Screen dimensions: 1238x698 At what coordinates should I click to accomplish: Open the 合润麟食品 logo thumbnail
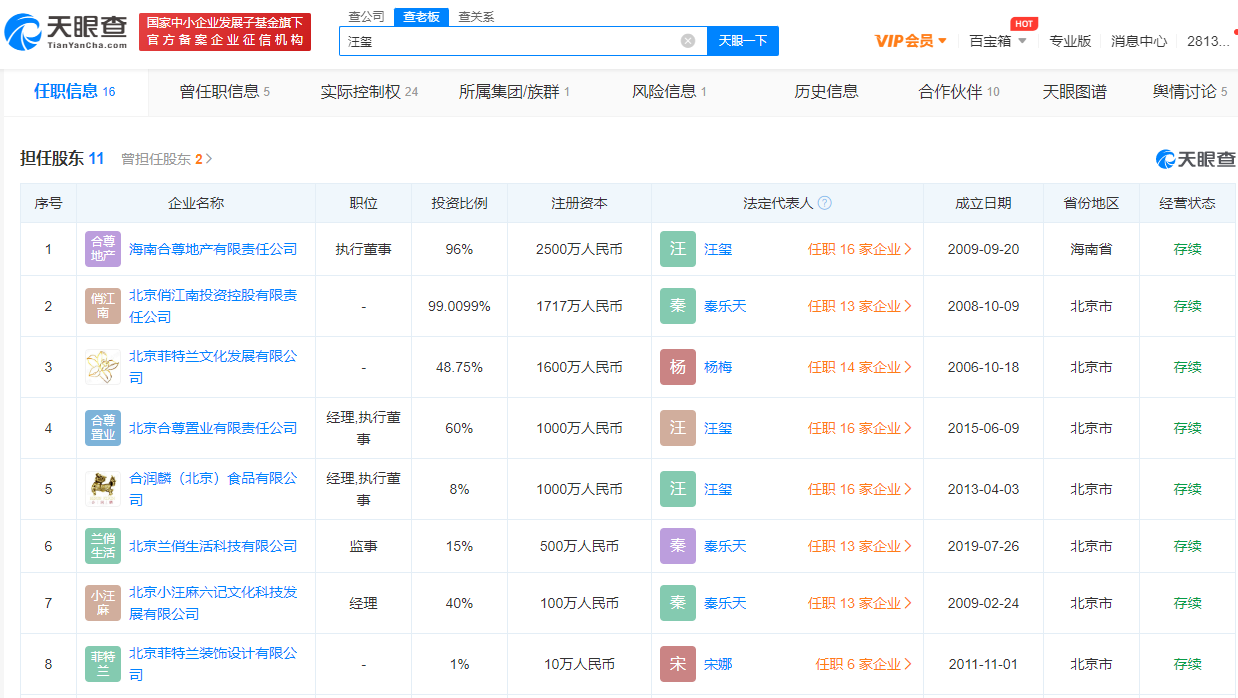pos(103,489)
